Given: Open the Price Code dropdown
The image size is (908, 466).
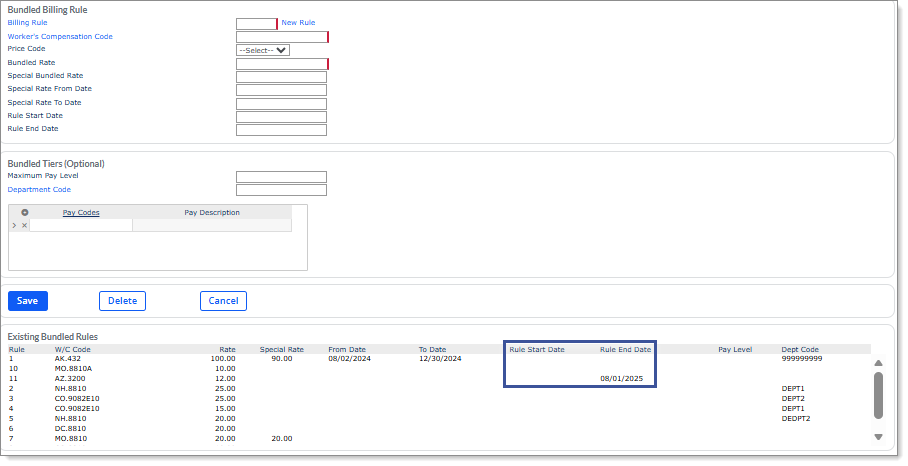Looking at the screenshot, I should [x=263, y=50].
